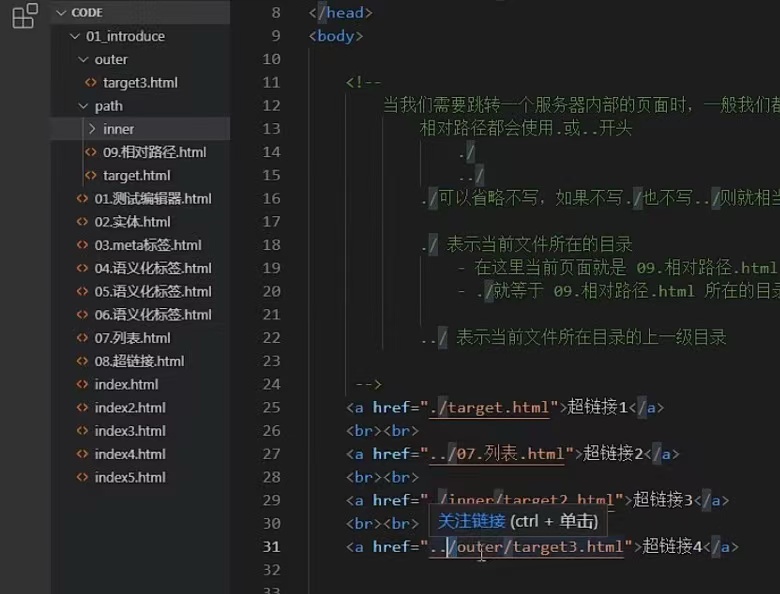Viewport: 780px width, 594px height.
Task: Expand the inner folder
Action: (92, 129)
